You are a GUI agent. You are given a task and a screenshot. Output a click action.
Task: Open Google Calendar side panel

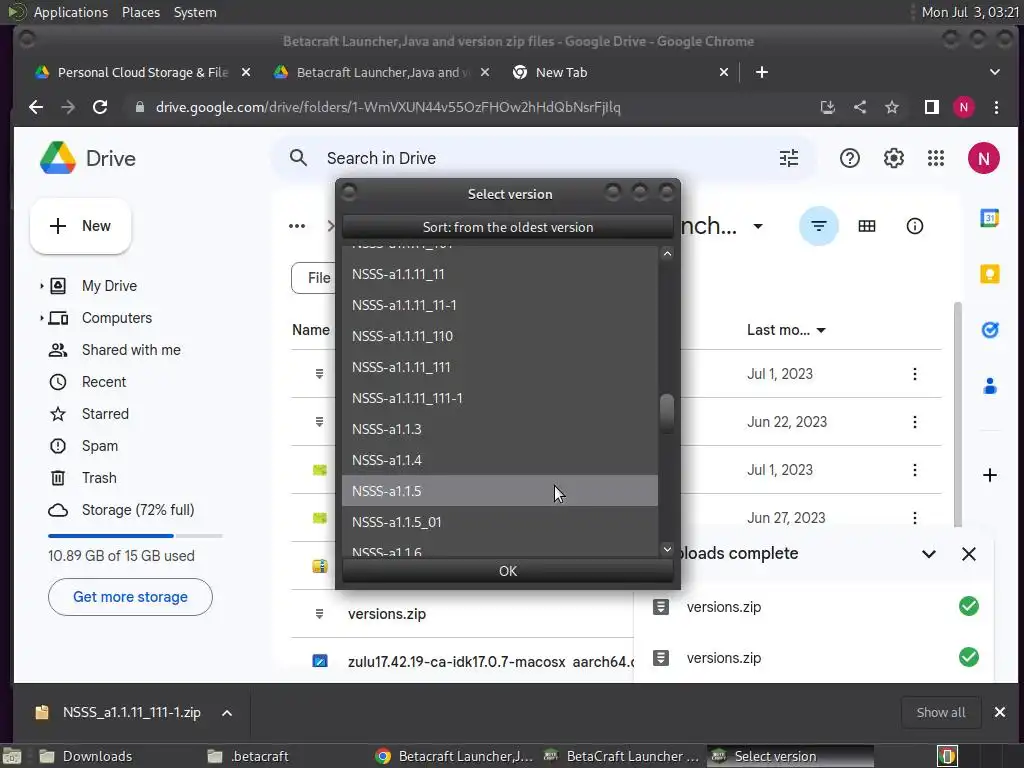[989, 218]
